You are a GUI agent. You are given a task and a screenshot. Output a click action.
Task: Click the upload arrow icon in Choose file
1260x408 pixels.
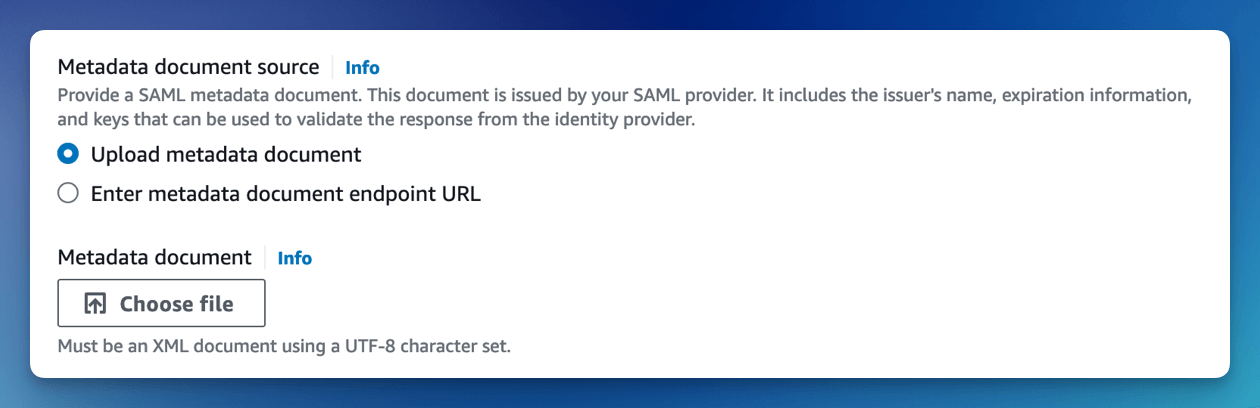point(95,304)
